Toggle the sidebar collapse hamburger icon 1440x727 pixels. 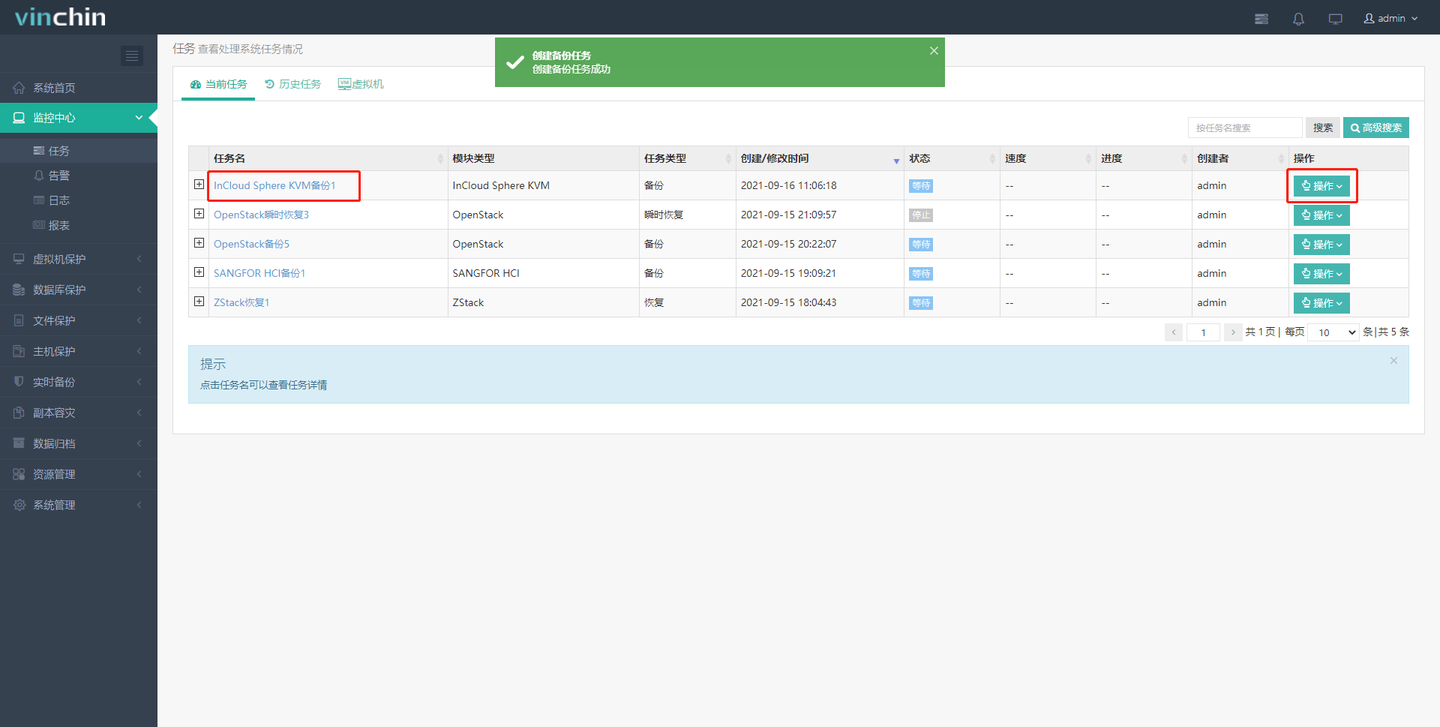132,56
